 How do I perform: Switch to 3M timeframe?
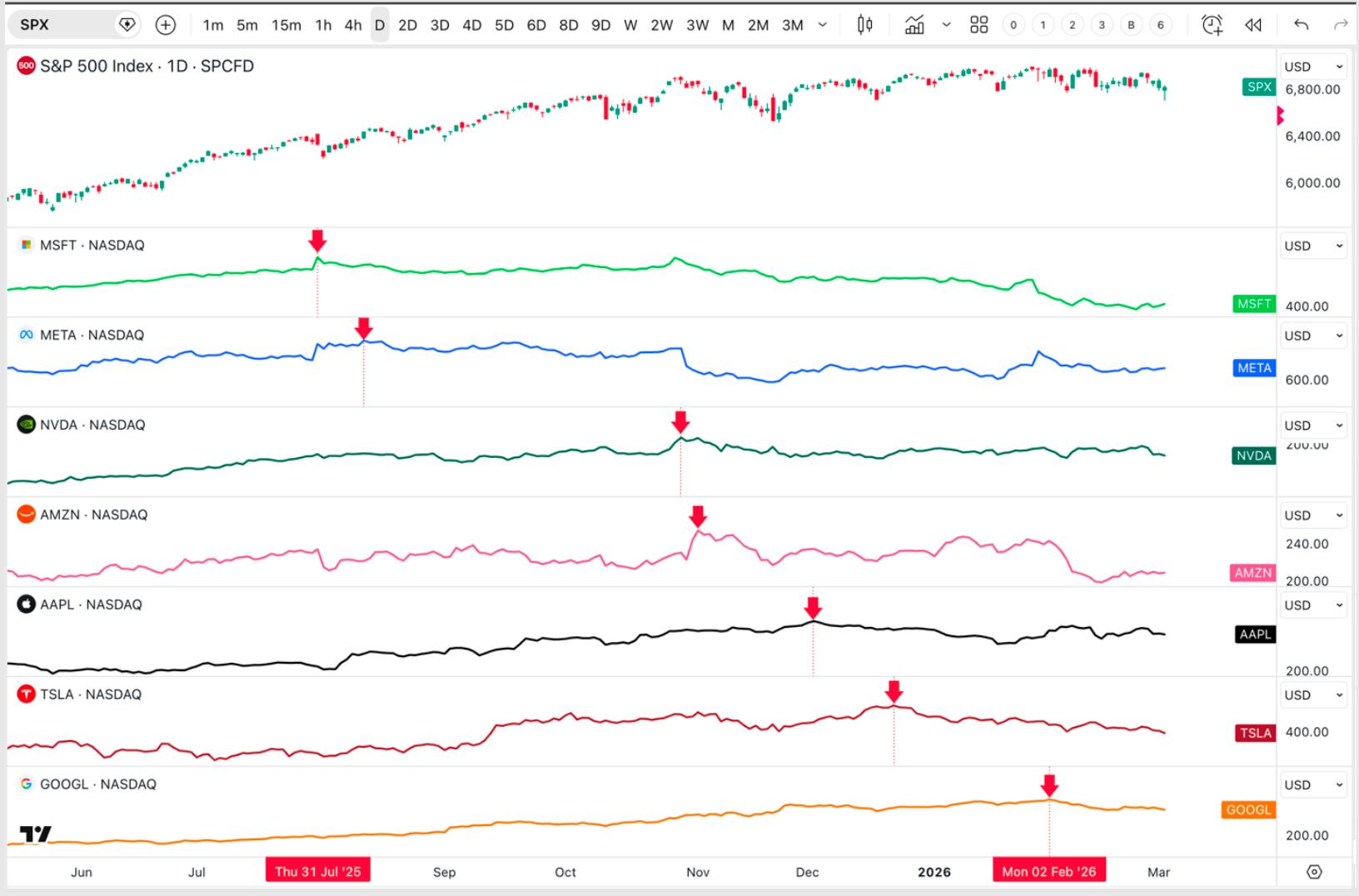pyautogui.click(x=793, y=25)
